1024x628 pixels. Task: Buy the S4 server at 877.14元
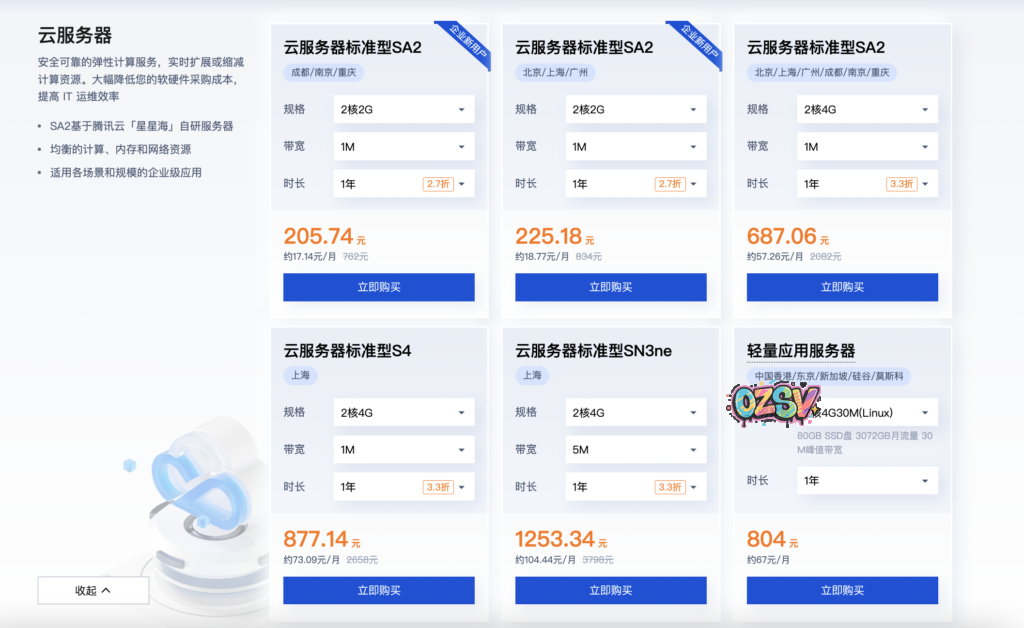click(x=379, y=590)
